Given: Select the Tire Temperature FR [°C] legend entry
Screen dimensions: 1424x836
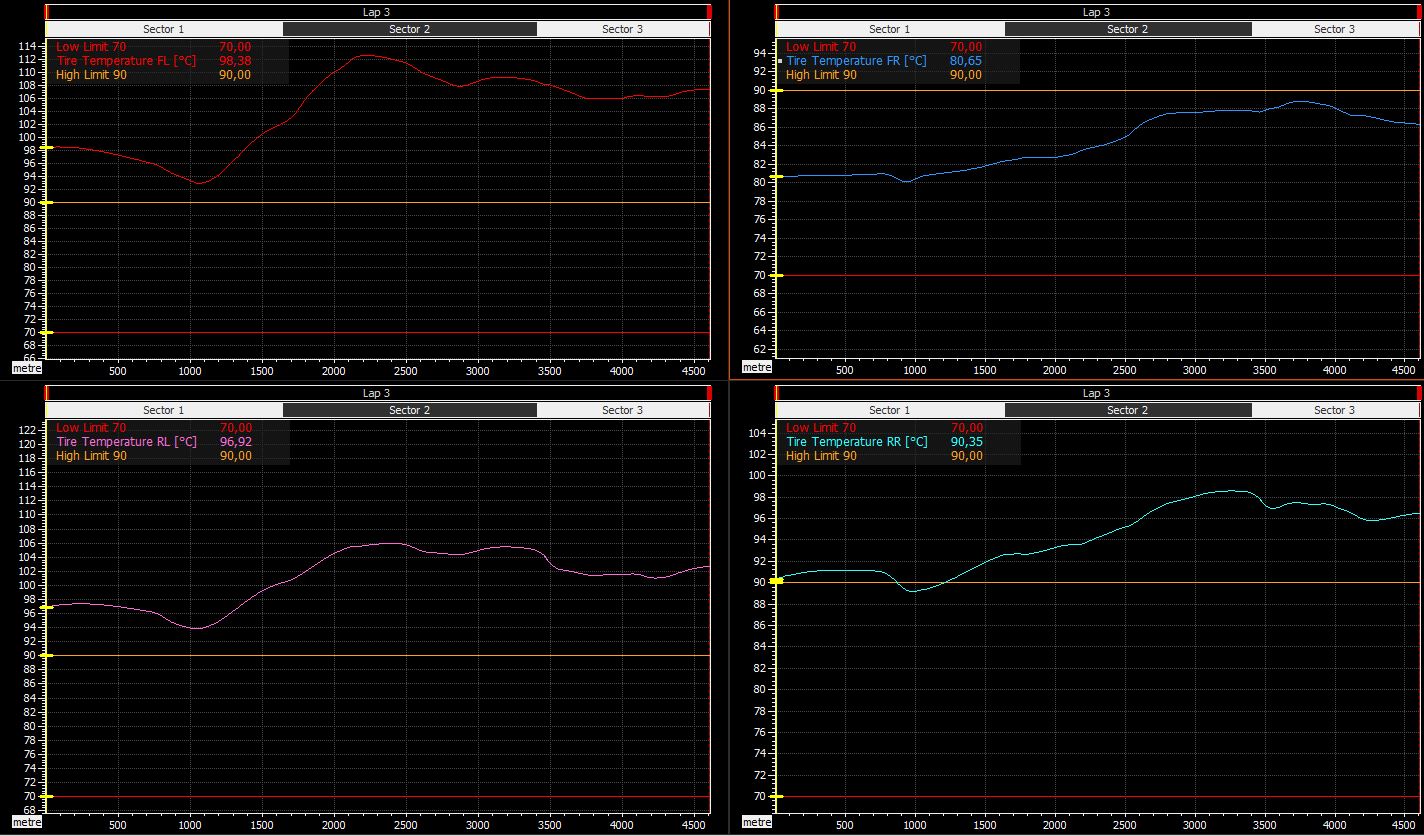Looking at the screenshot, I should (x=856, y=61).
